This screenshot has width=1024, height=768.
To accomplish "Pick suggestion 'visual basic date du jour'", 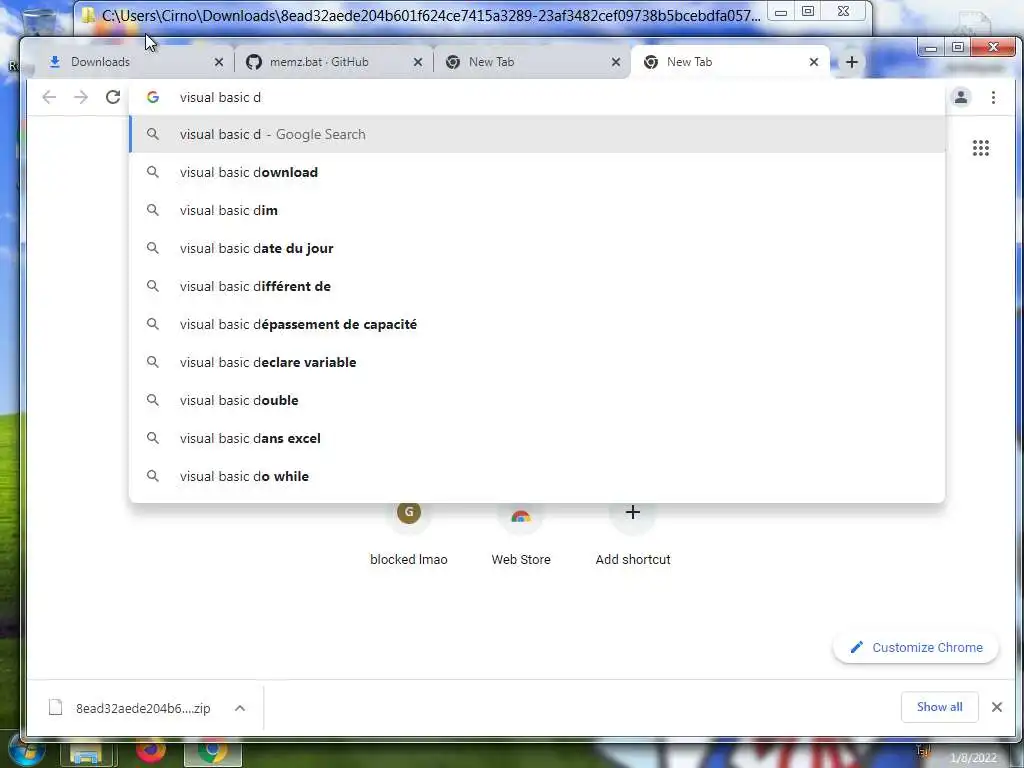I will pyautogui.click(x=537, y=248).
